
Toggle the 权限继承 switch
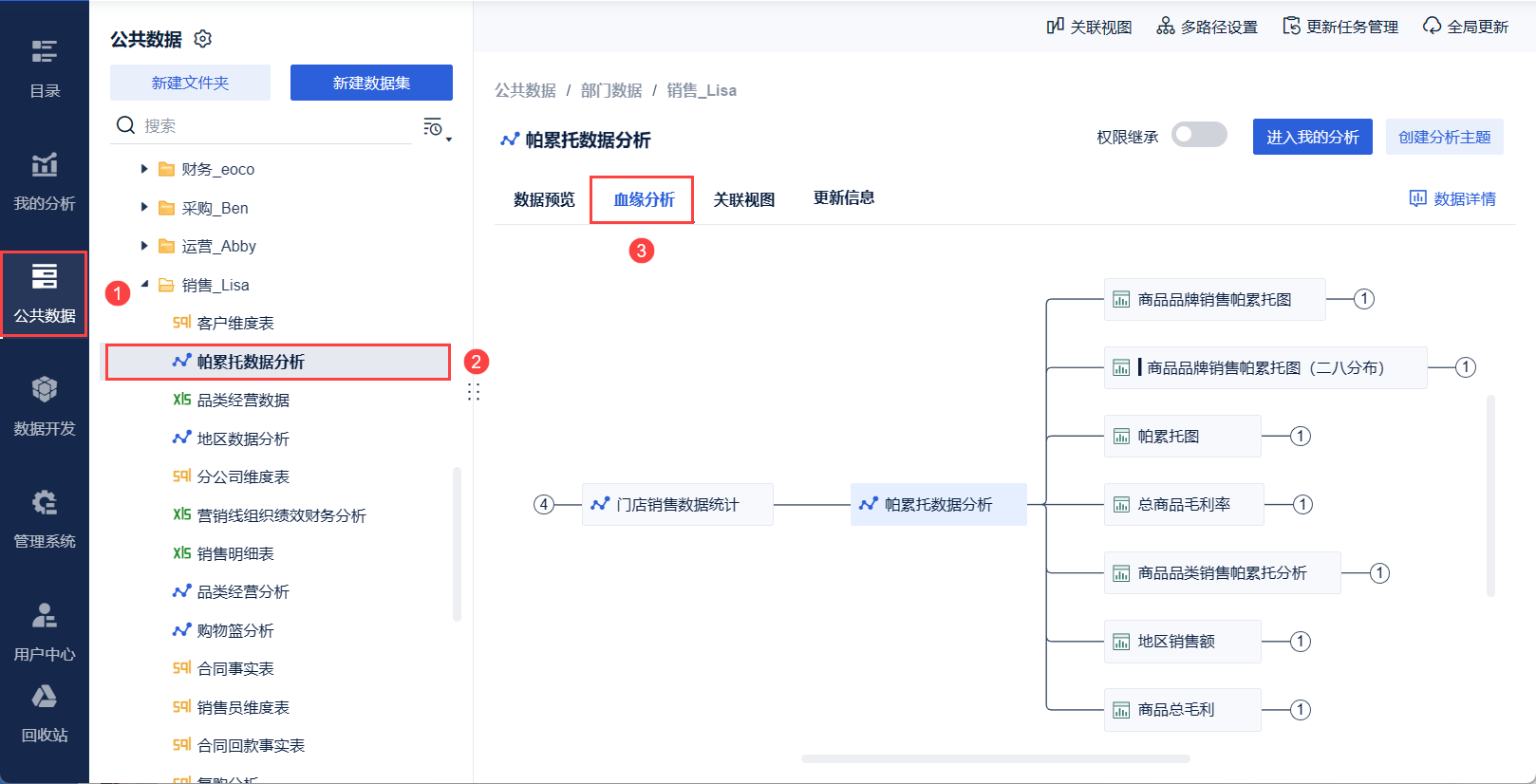1199,136
